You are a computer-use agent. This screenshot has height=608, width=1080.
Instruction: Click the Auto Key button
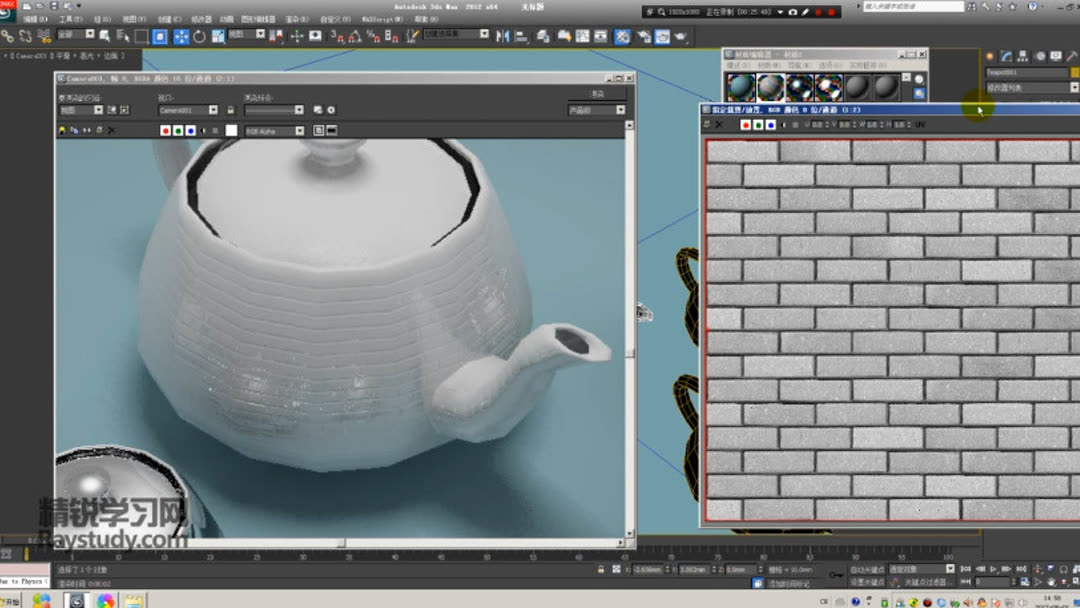click(x=865, y=570)
